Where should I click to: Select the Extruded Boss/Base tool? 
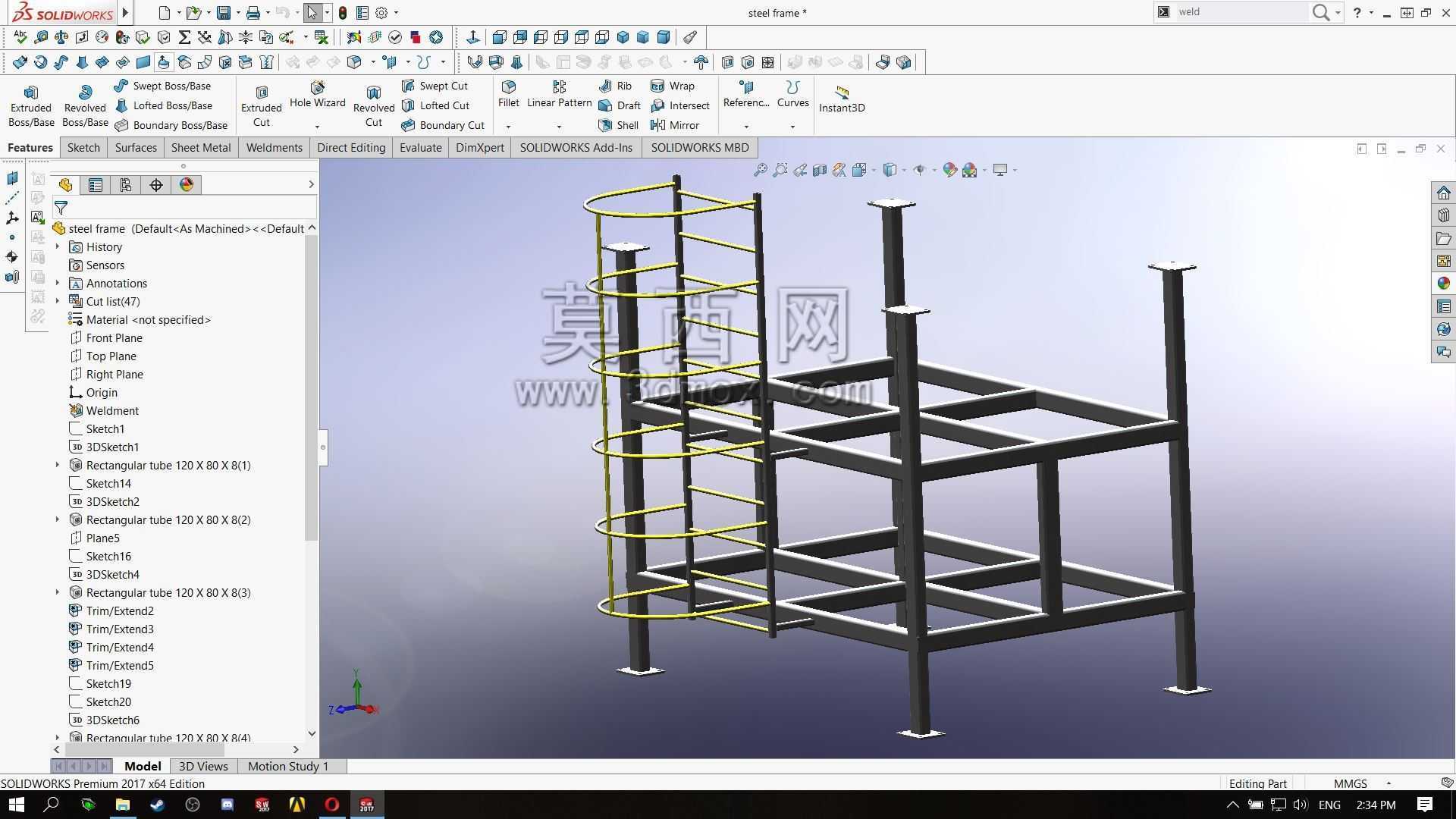click(31, 105)
